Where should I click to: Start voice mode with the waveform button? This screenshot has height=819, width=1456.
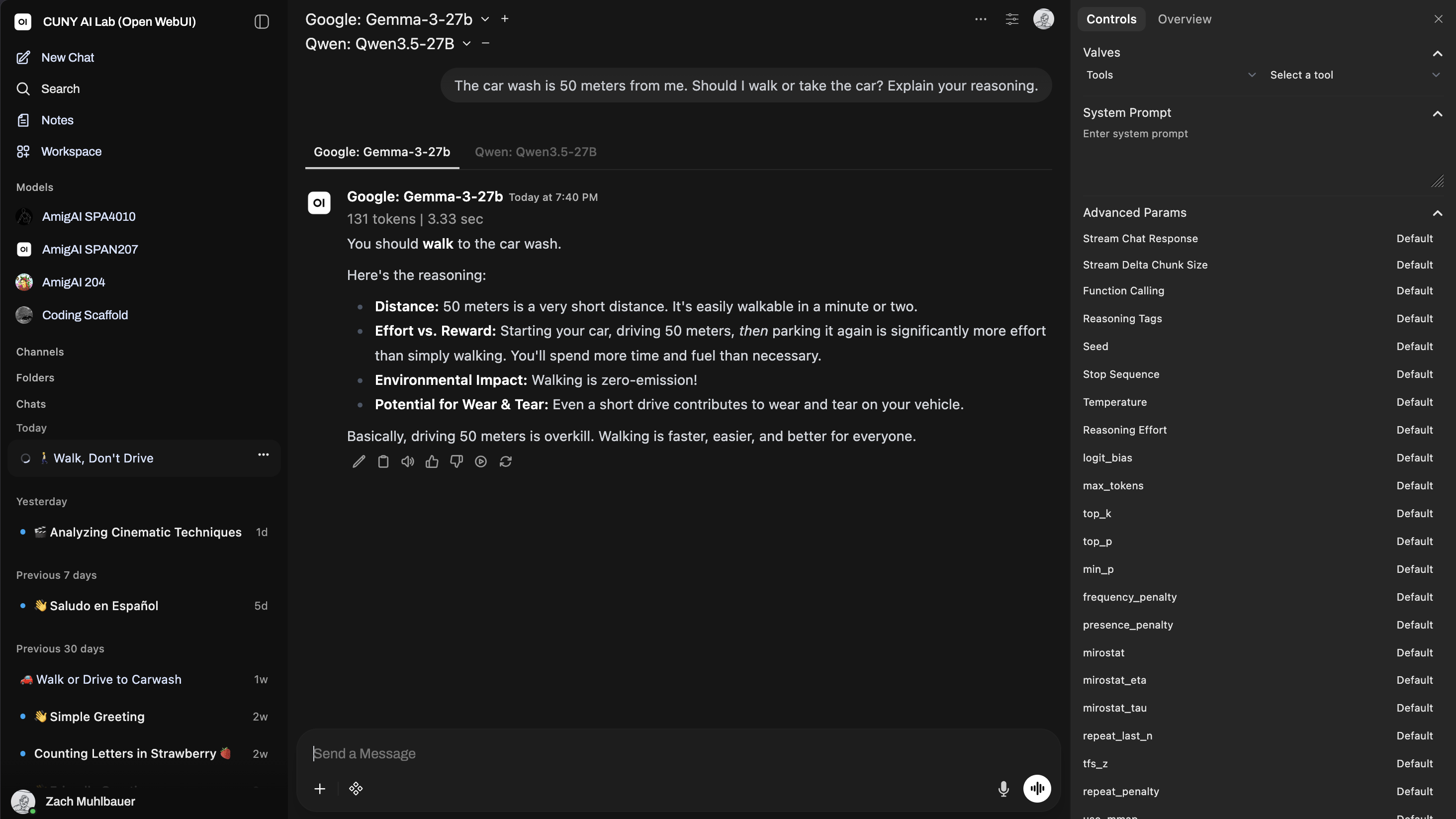(x=1037, y=789)
